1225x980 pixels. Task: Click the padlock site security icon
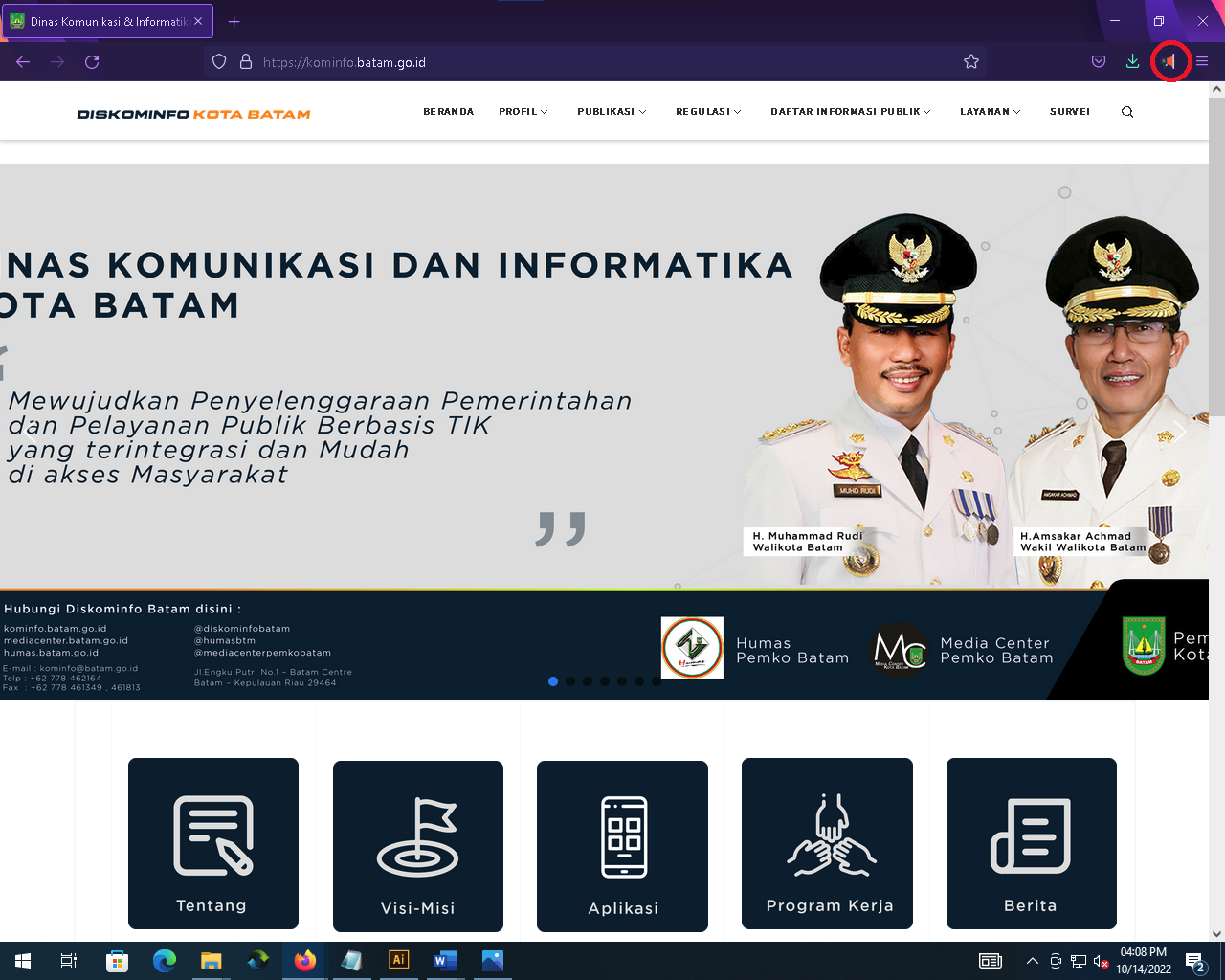pos(246,62)
